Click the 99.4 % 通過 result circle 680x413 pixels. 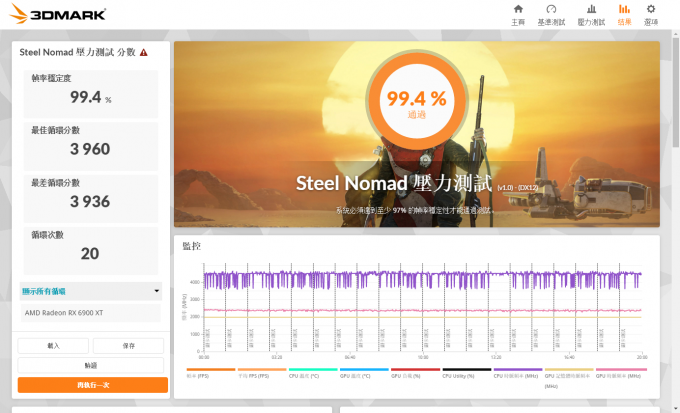[416, 101]
